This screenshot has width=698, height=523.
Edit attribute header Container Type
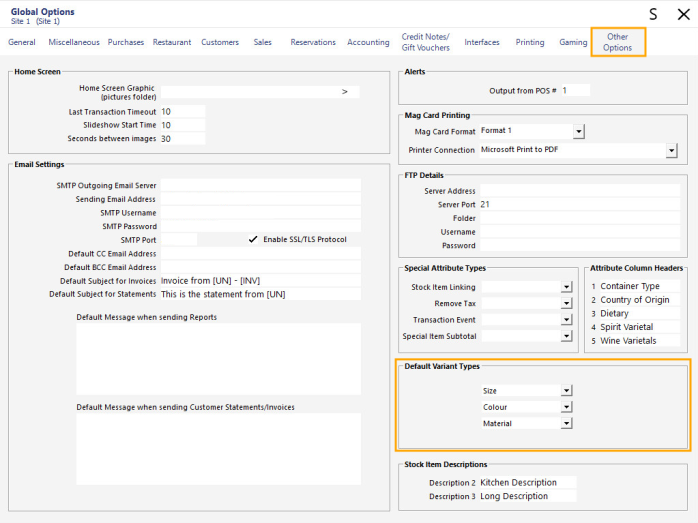click(639, 286)
